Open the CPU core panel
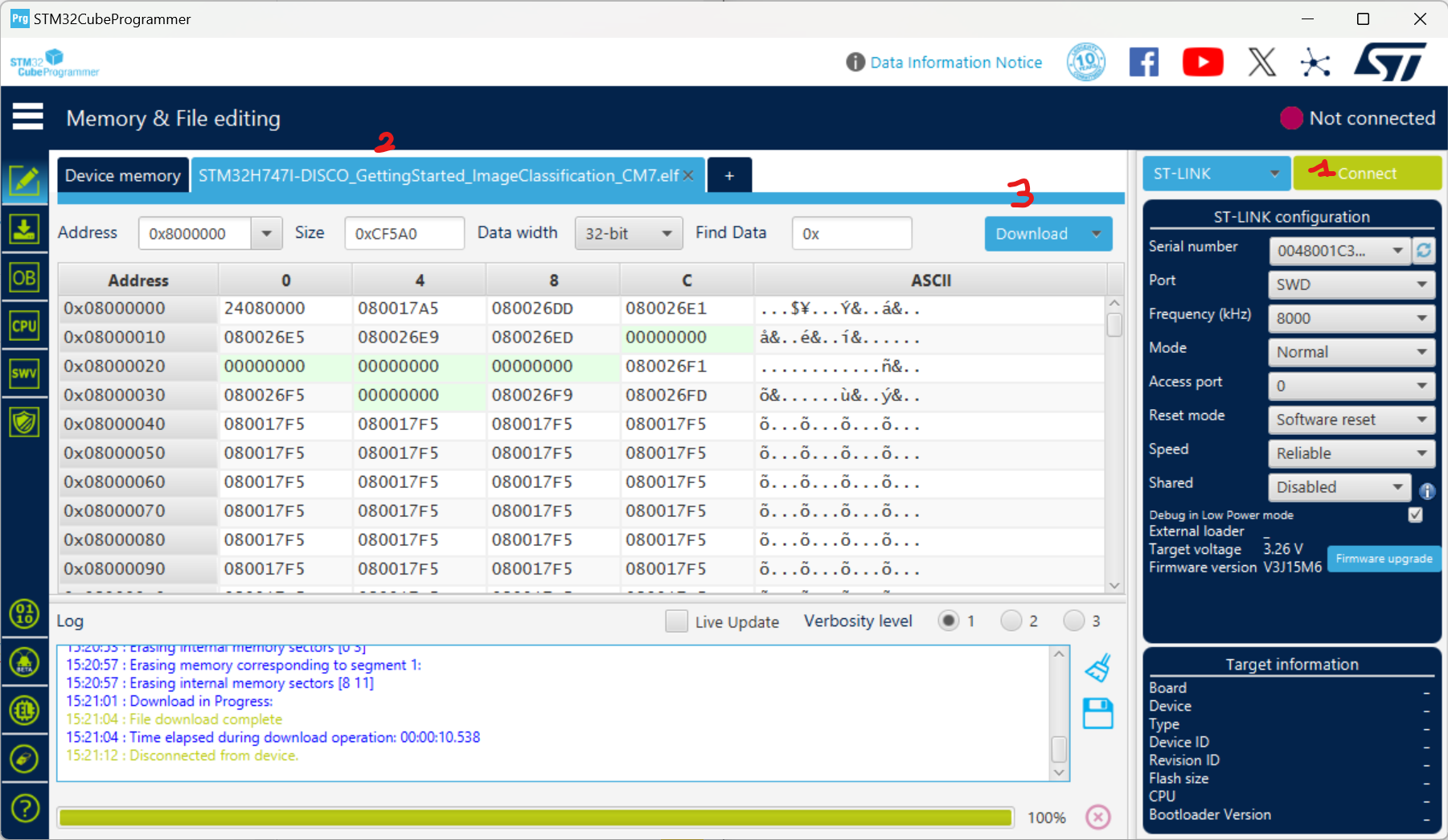Viewport: 1448px width, 840px height. click(25, 326)
